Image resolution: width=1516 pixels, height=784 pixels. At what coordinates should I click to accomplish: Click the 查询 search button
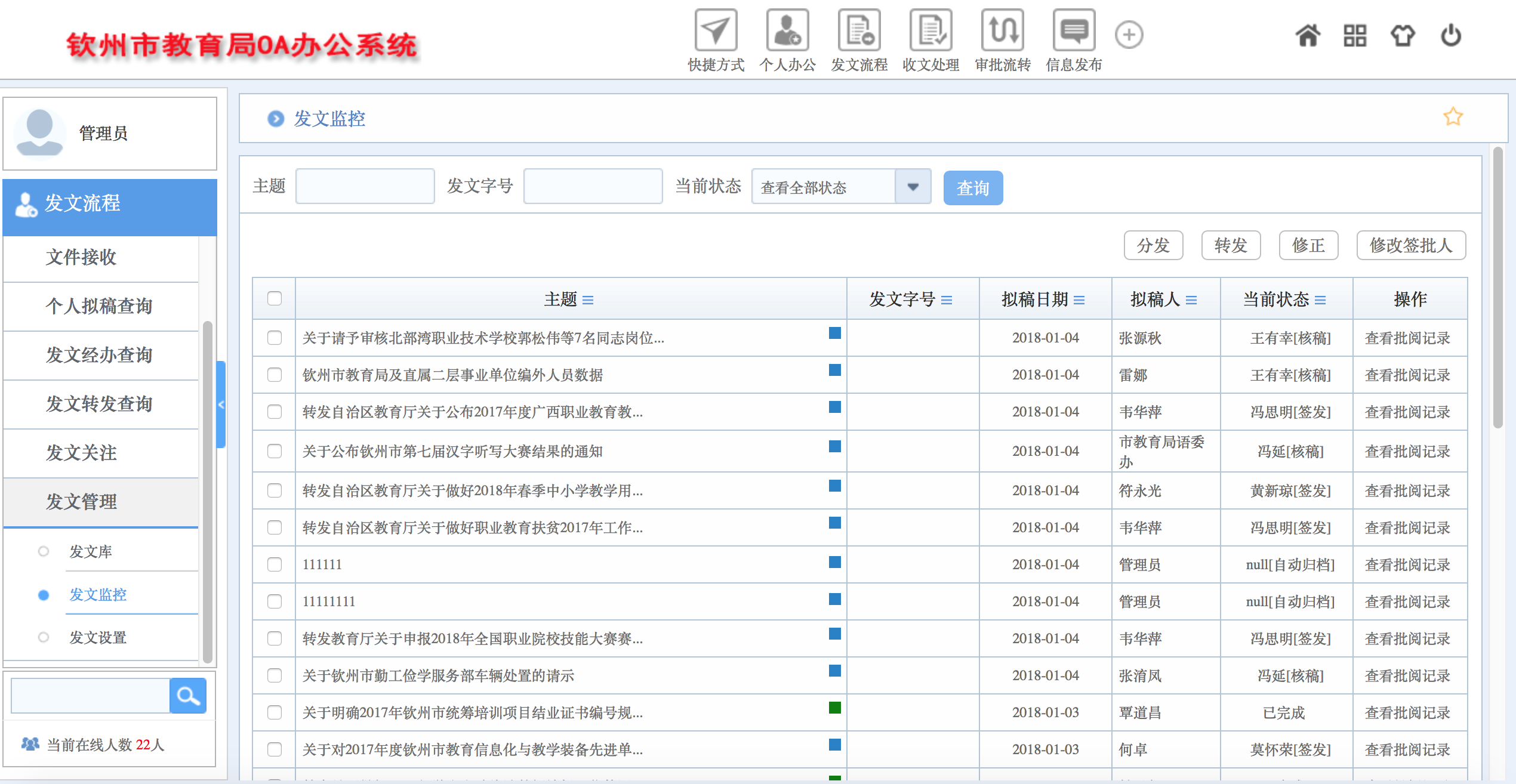(973, 188)
